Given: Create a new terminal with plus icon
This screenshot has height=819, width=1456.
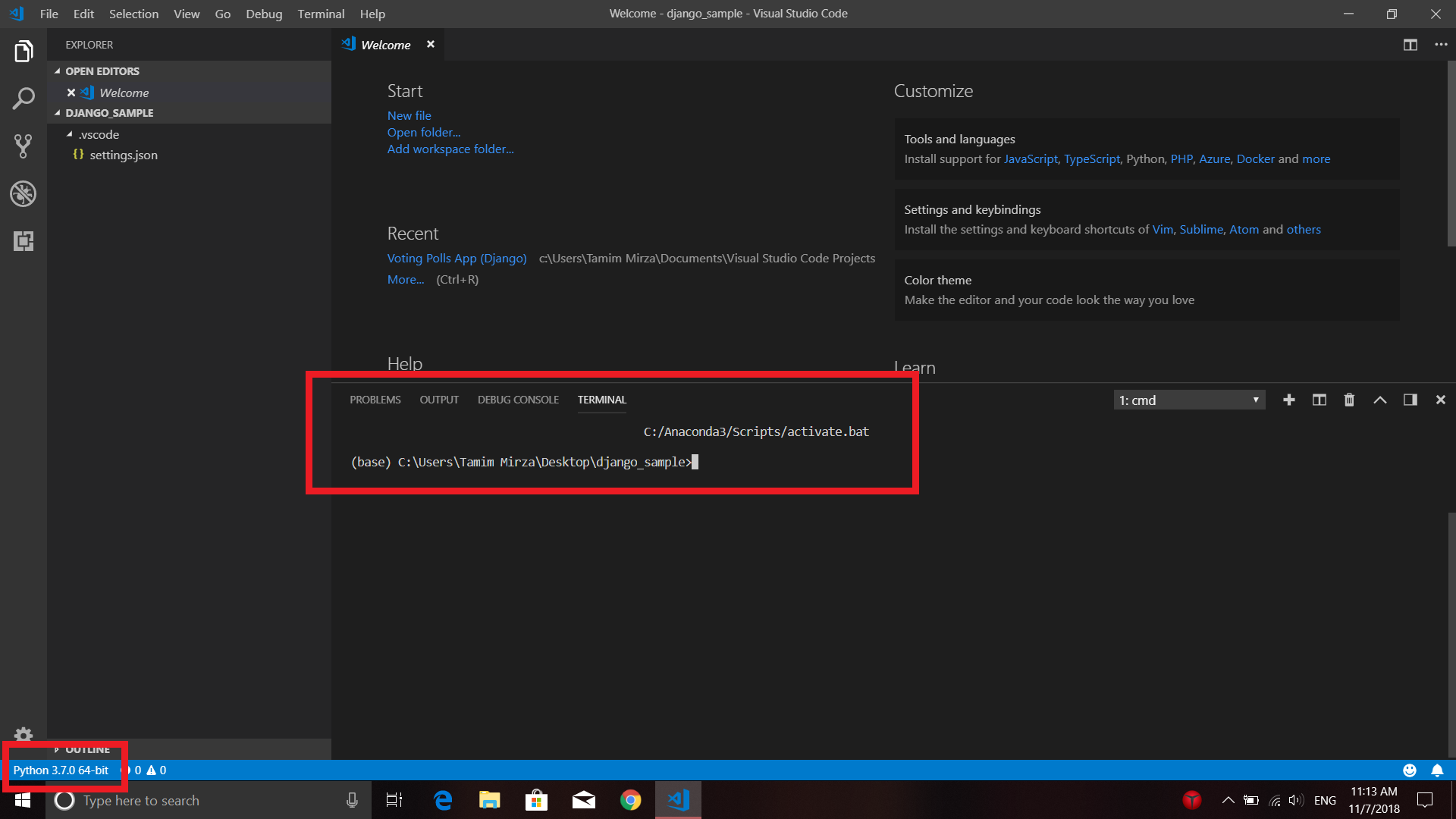Looking at the screenshot, I should (1289, 400).
